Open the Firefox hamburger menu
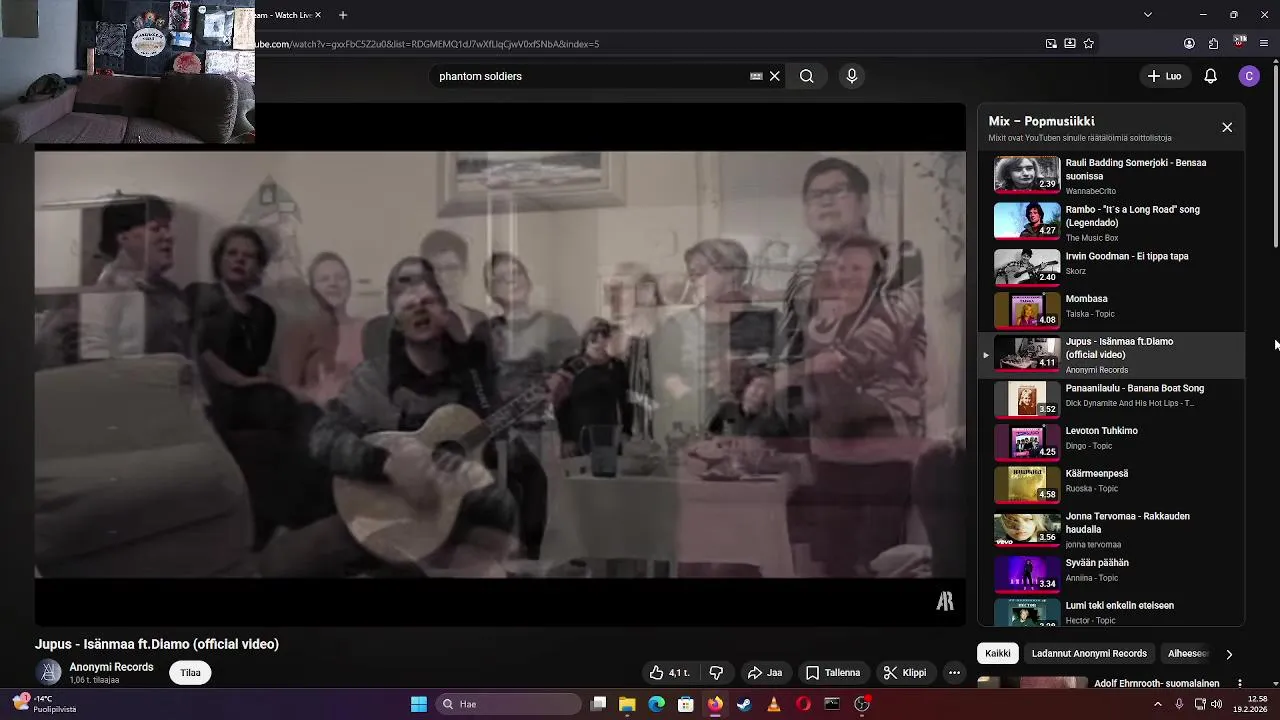This screenshot has height=720, width=1280. [1264, 44]
